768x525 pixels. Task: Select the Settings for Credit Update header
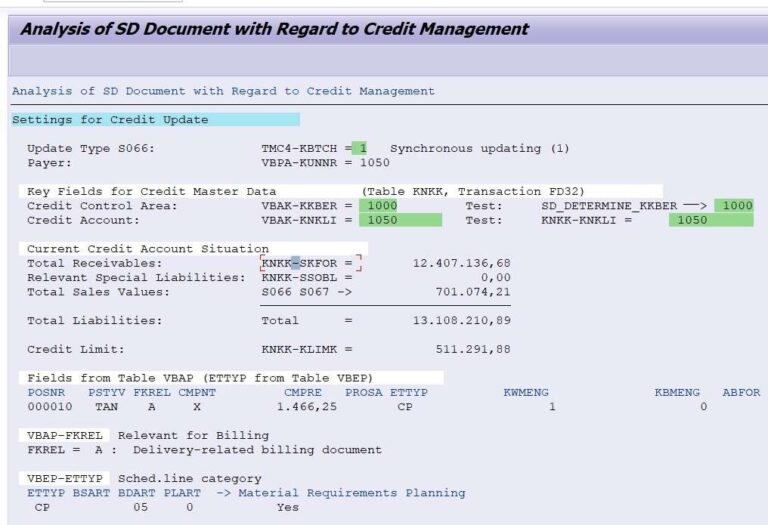click(x=110, y=120)
